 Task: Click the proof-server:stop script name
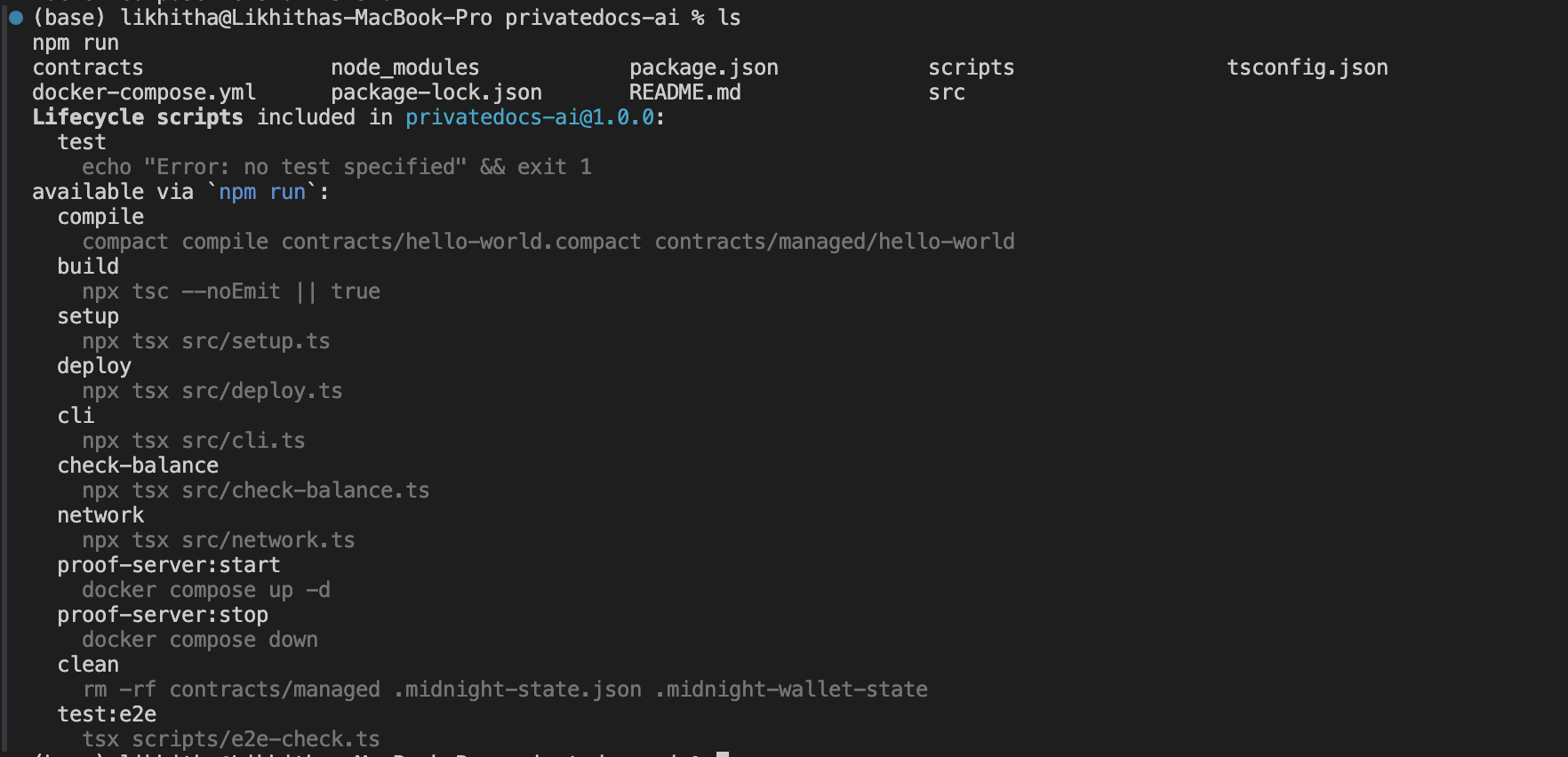(x=163, y=615)
